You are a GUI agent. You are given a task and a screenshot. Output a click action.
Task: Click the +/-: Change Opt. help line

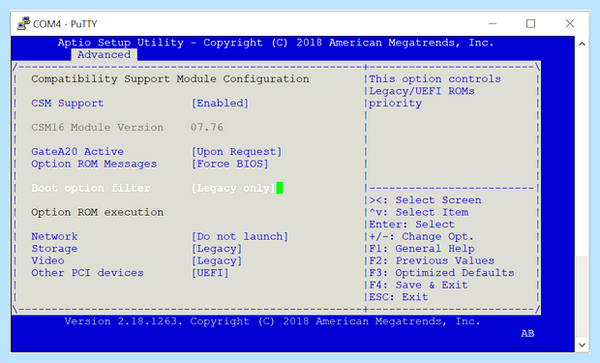coord(421,237)
